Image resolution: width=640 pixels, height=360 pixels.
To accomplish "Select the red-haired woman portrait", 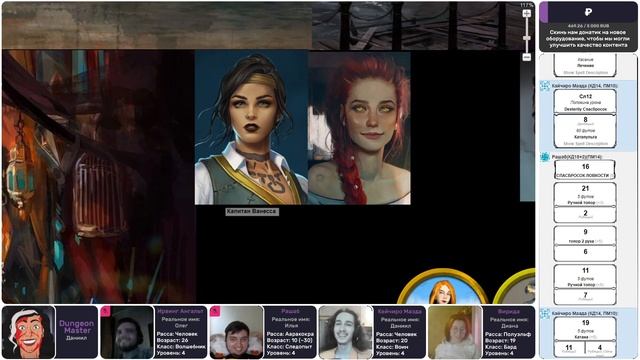I will (359, 127).
